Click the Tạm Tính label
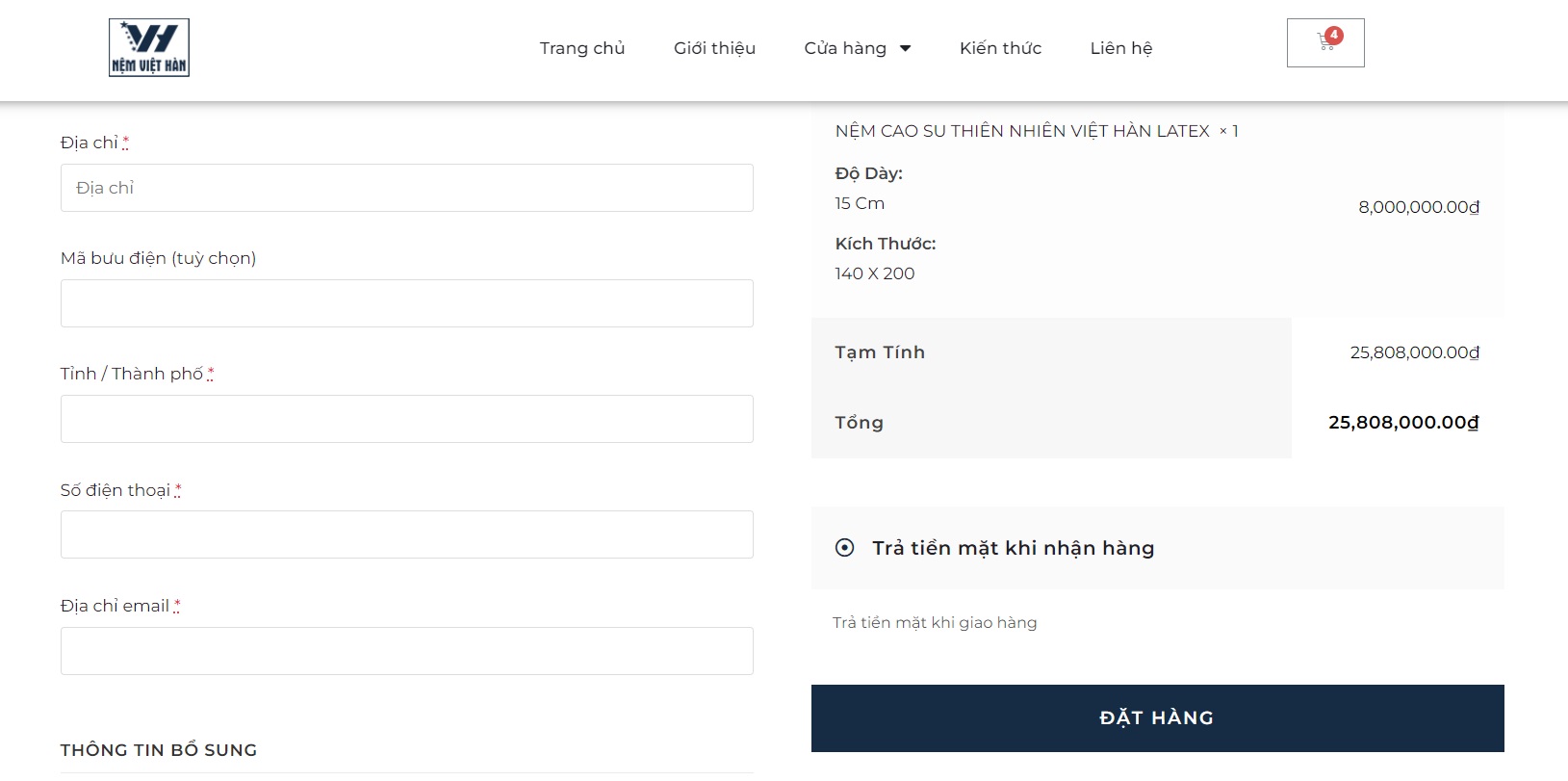Image resolution: width=1568 pixels, height=781 pixels. (x=880, y=352)
